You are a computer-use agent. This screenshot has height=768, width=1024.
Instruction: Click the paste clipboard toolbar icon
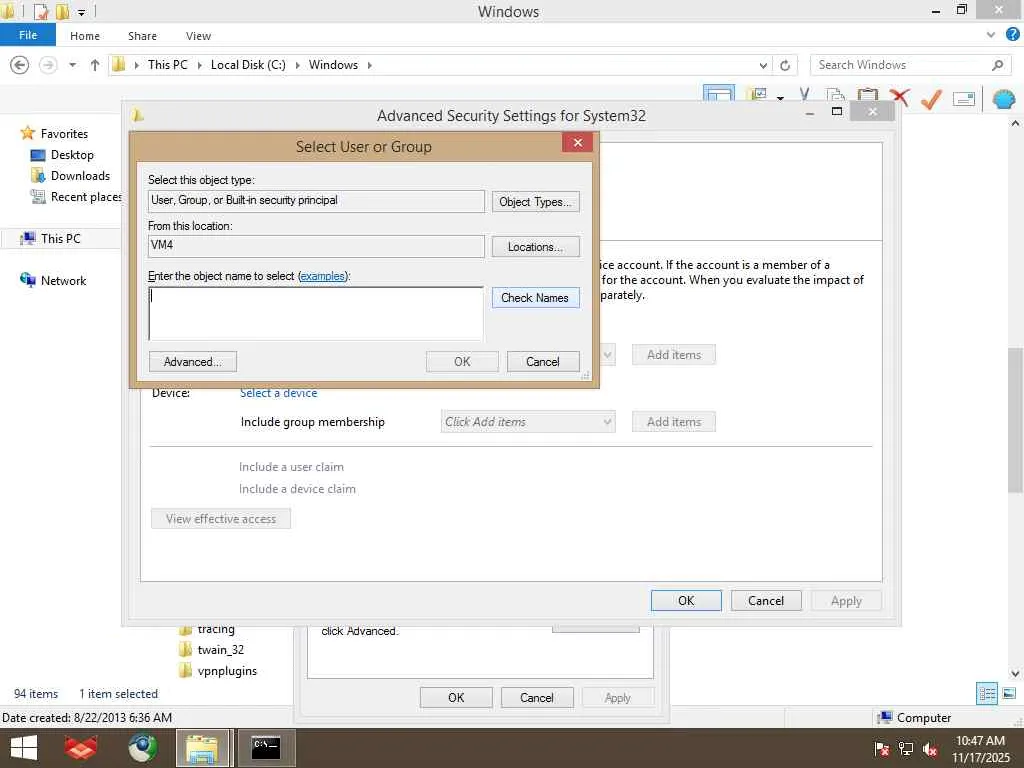click(867, 93)
